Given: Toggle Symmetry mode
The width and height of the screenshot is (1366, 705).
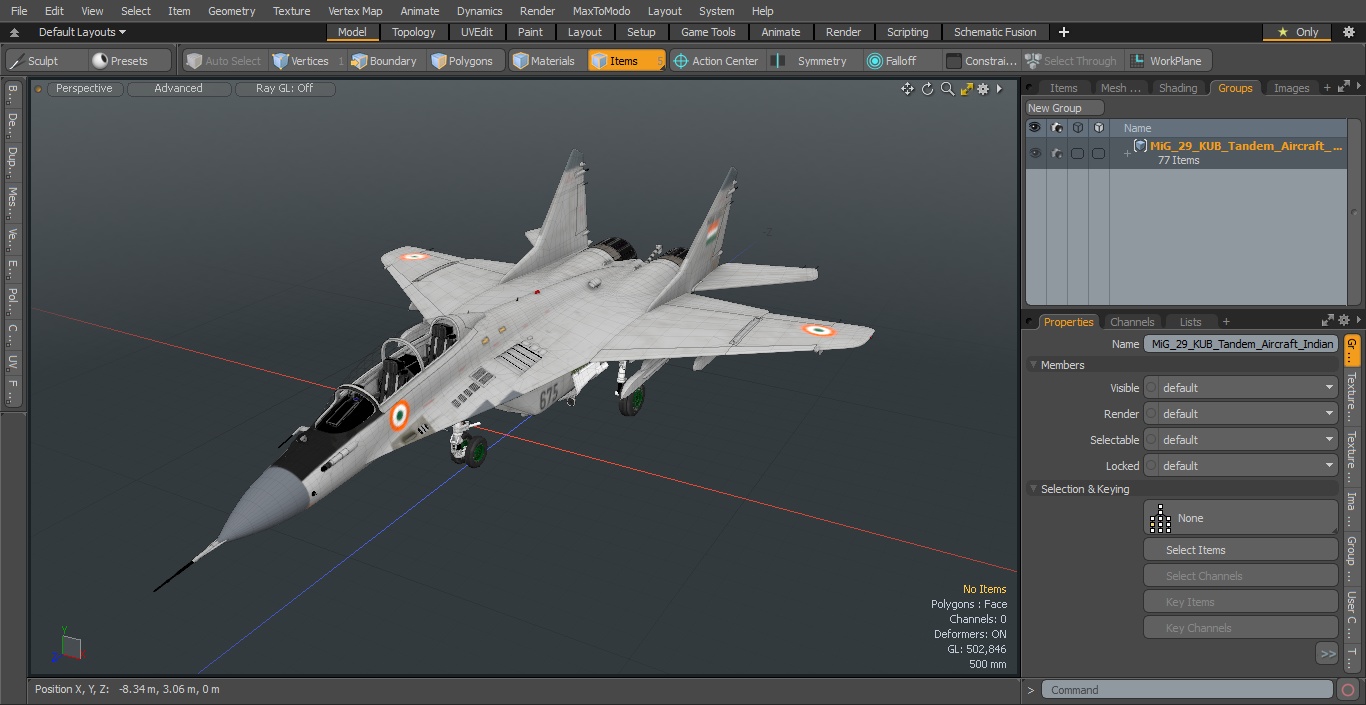Looking at the screenshot, I should point(812,61).
